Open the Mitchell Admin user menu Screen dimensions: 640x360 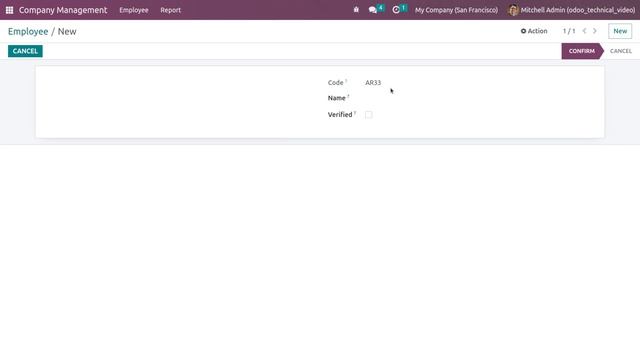coord(571,10)
